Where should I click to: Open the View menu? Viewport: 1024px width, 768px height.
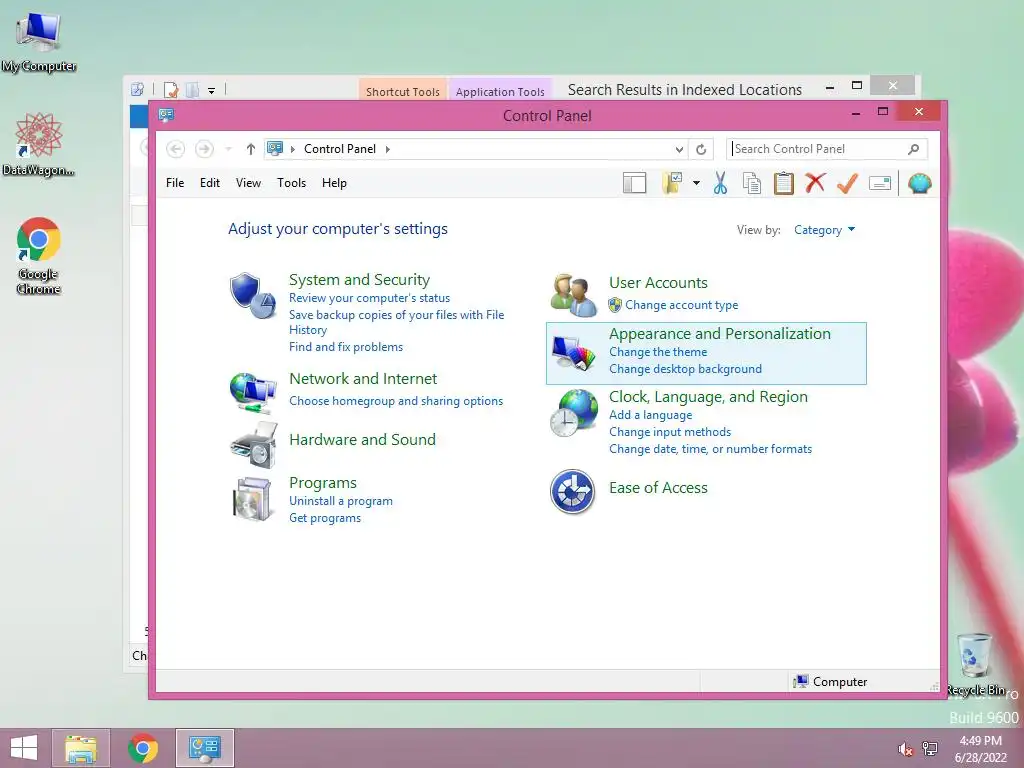click(x=248, y=183)
